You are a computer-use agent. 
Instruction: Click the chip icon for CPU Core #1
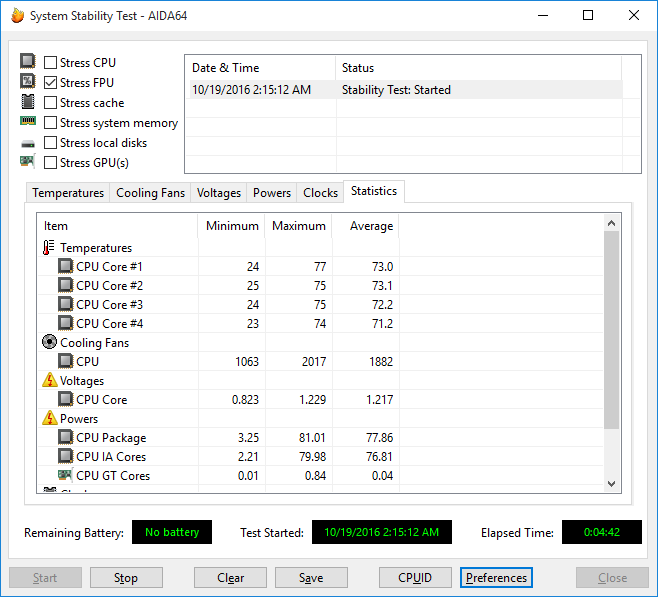coord(65,266)
